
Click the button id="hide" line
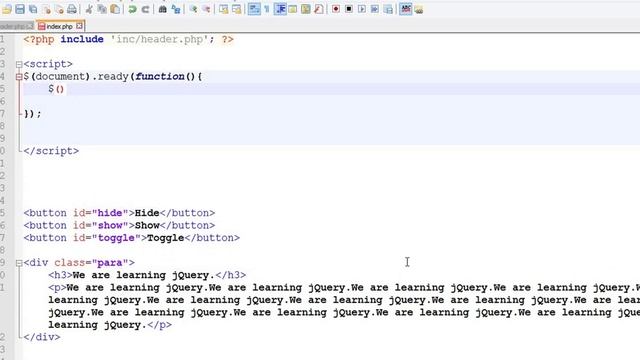[x=119, y=213]
